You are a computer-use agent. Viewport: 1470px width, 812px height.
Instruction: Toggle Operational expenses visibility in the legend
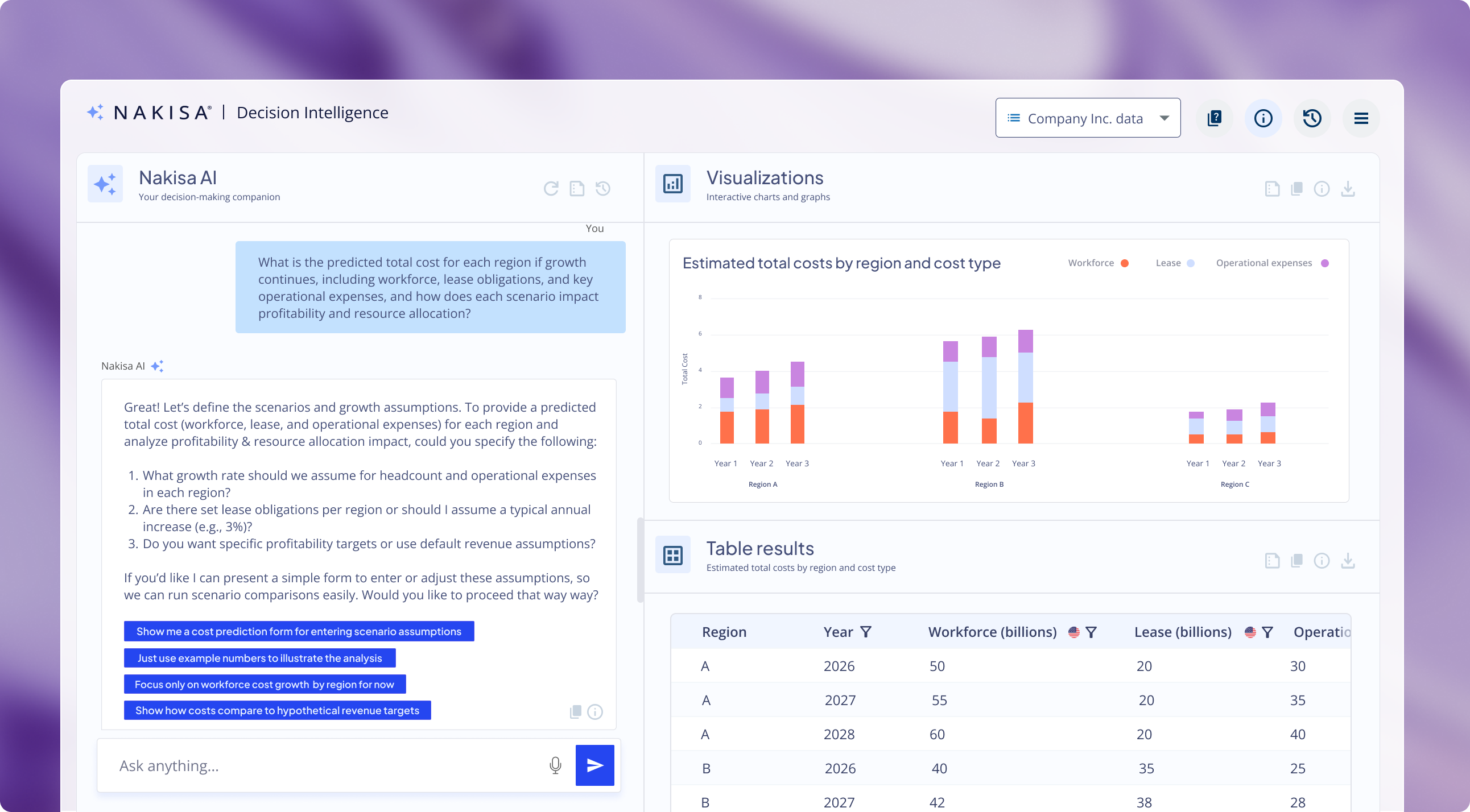(1265, 263)
